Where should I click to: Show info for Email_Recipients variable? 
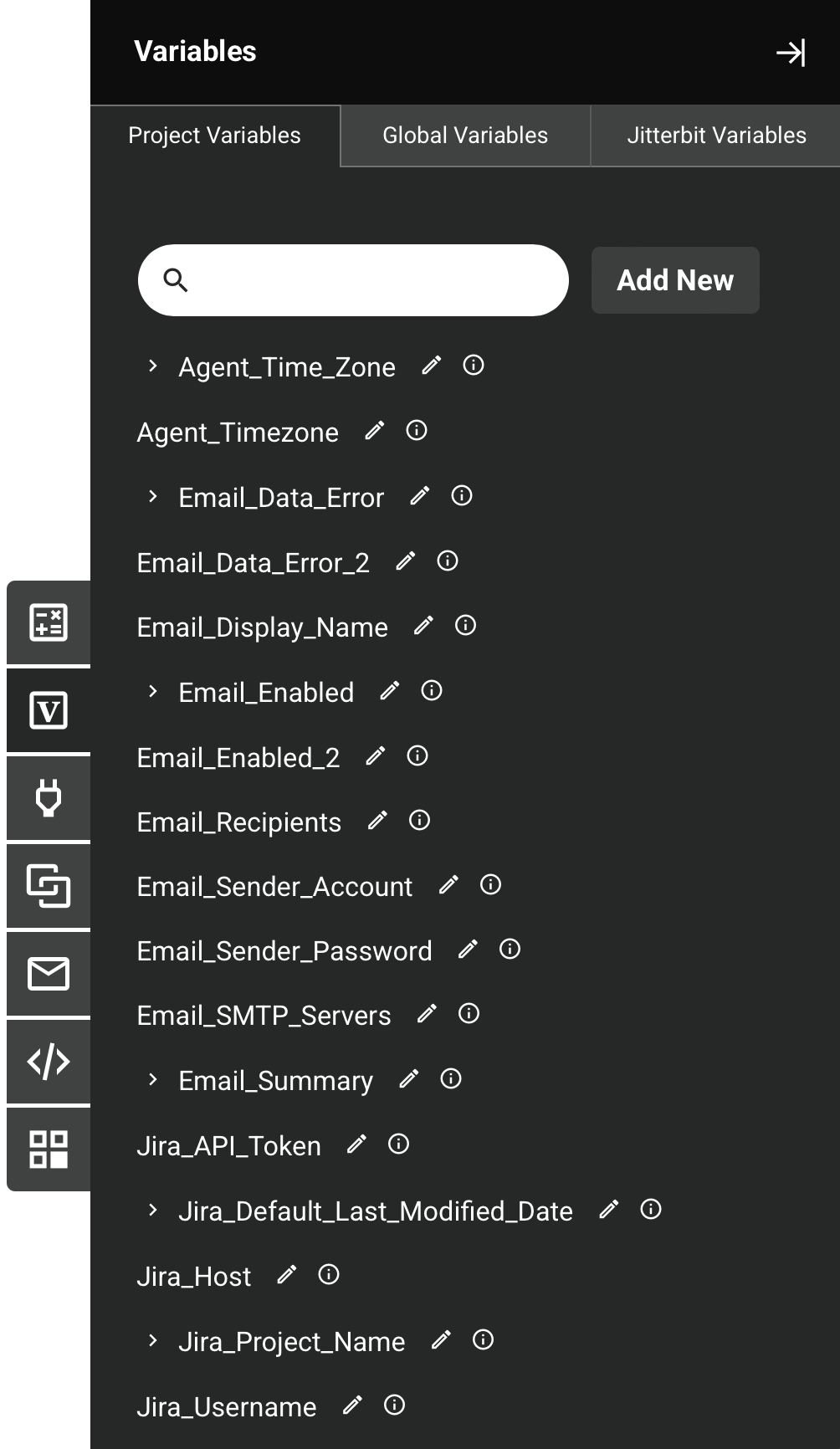click(x=418, y=821)
